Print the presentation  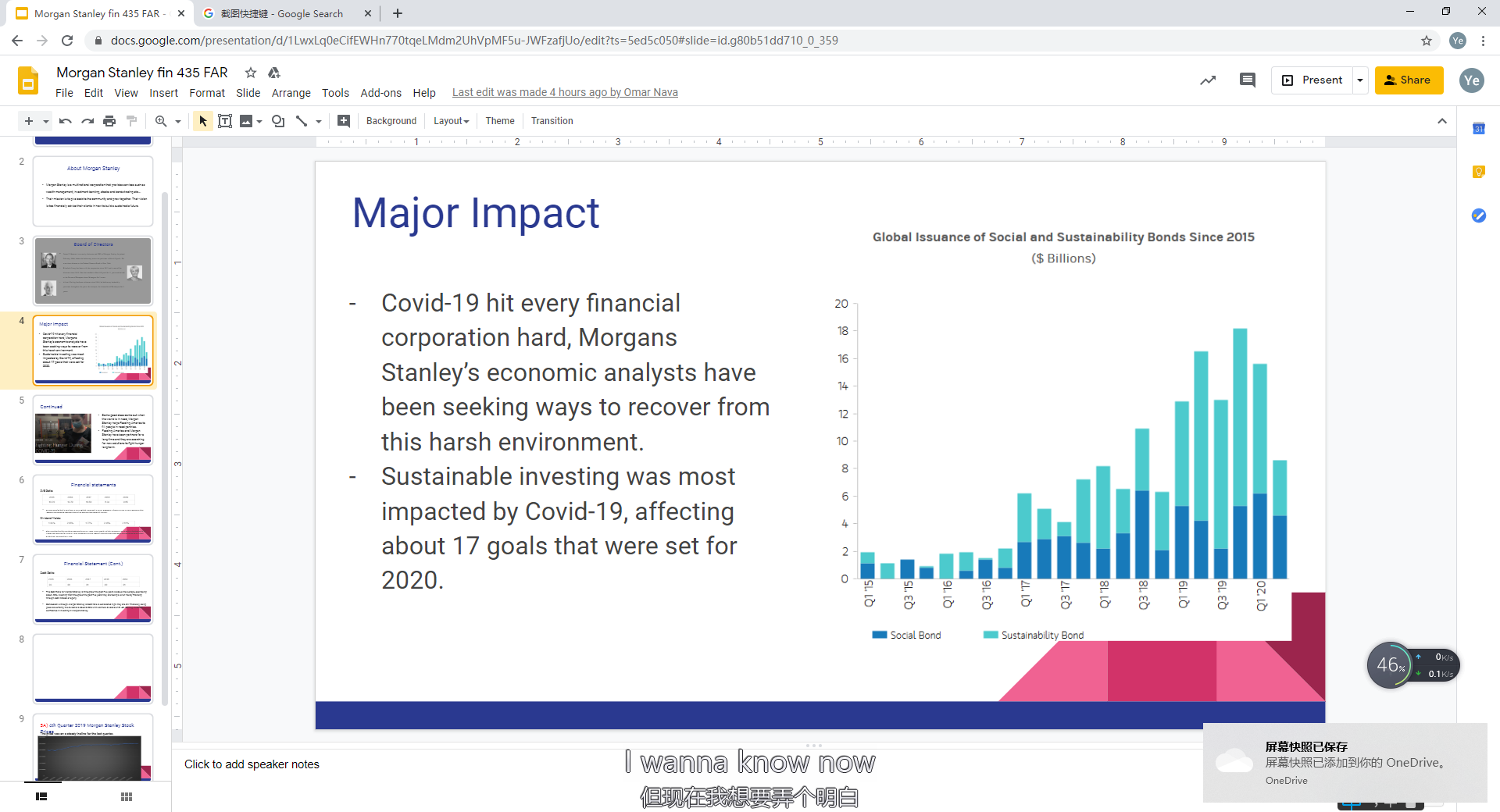[x=109, y=121]
